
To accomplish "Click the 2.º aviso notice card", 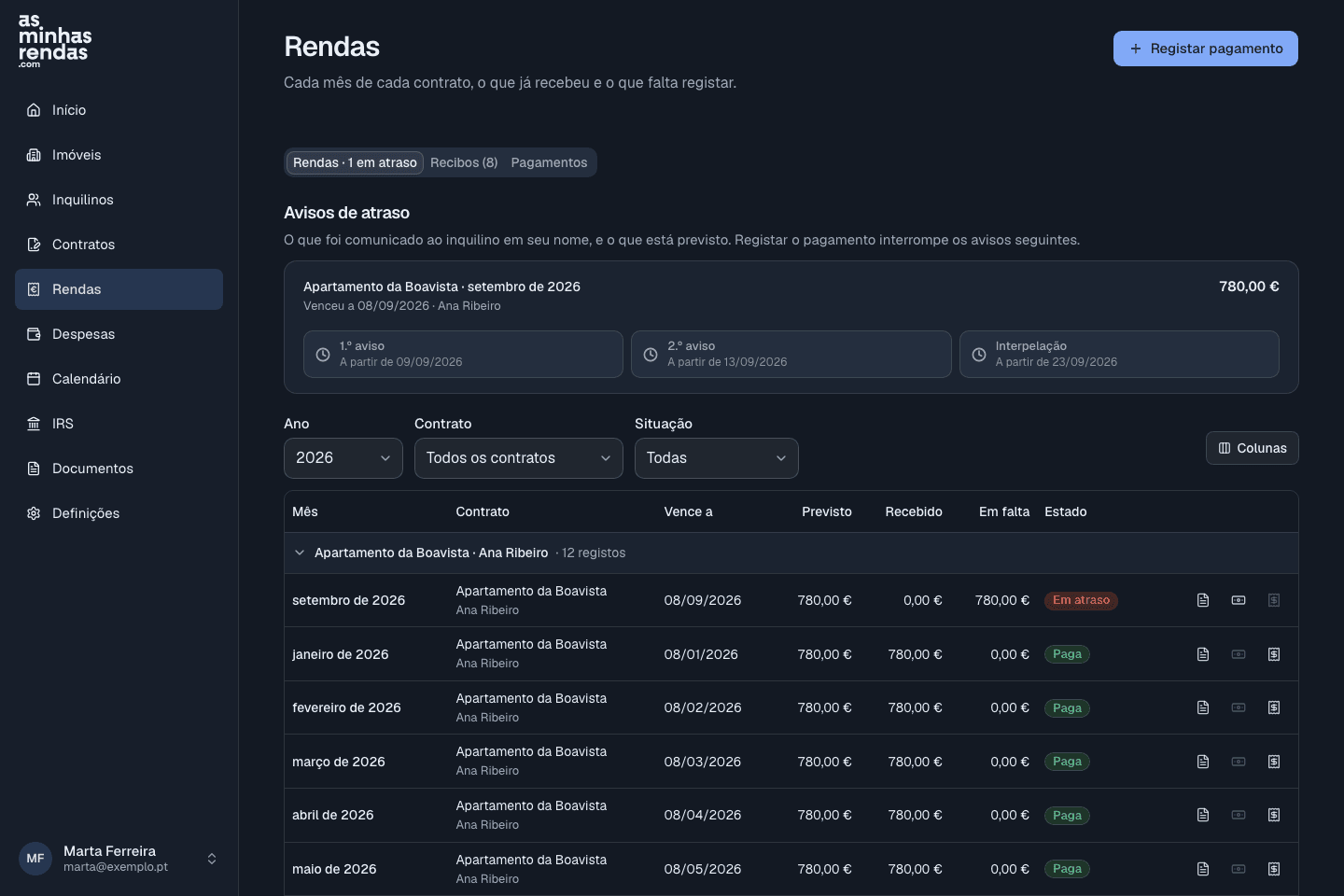I will (x=791, y=354).
